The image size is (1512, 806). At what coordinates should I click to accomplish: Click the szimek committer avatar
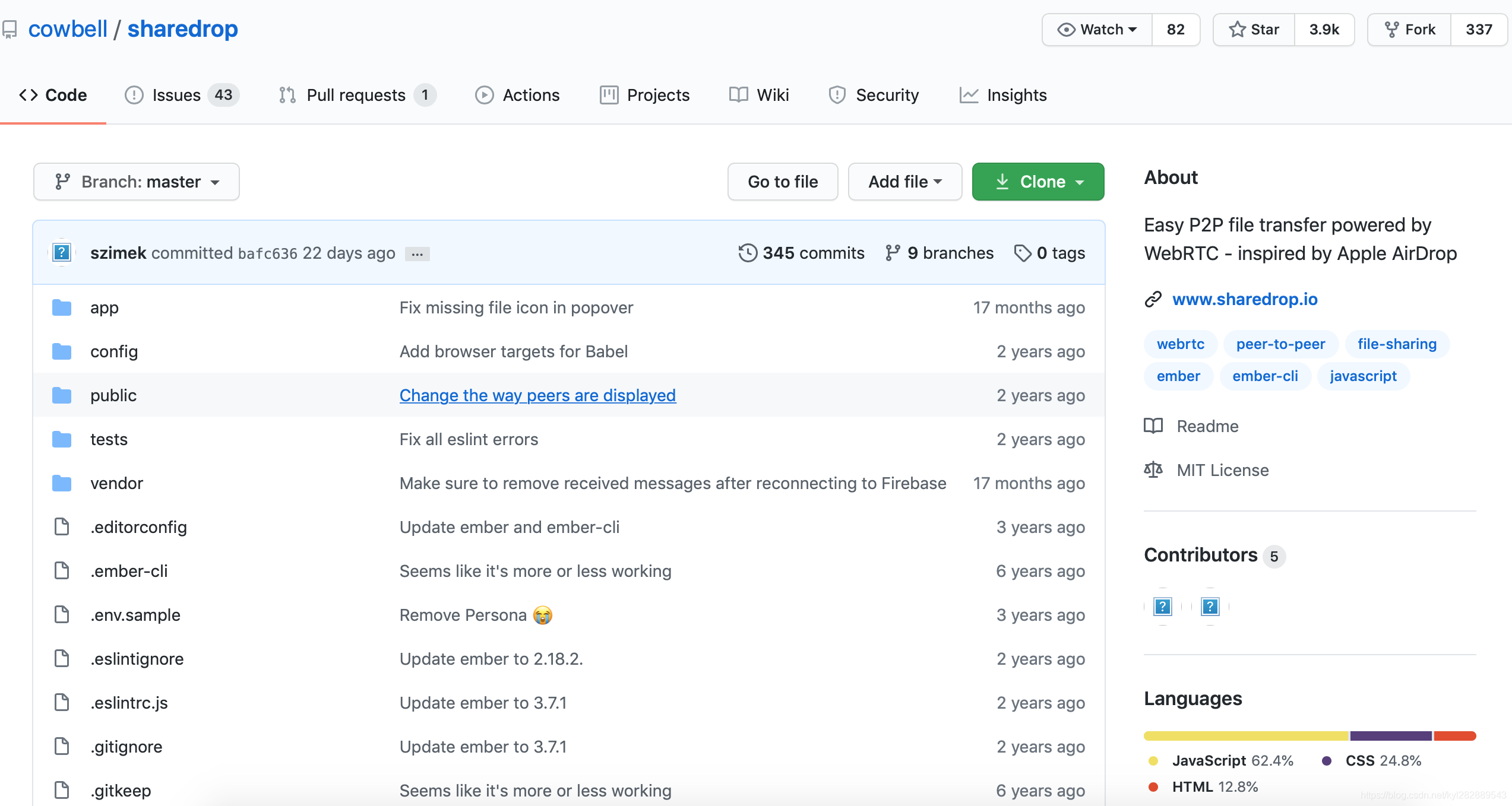coord(62,253)
